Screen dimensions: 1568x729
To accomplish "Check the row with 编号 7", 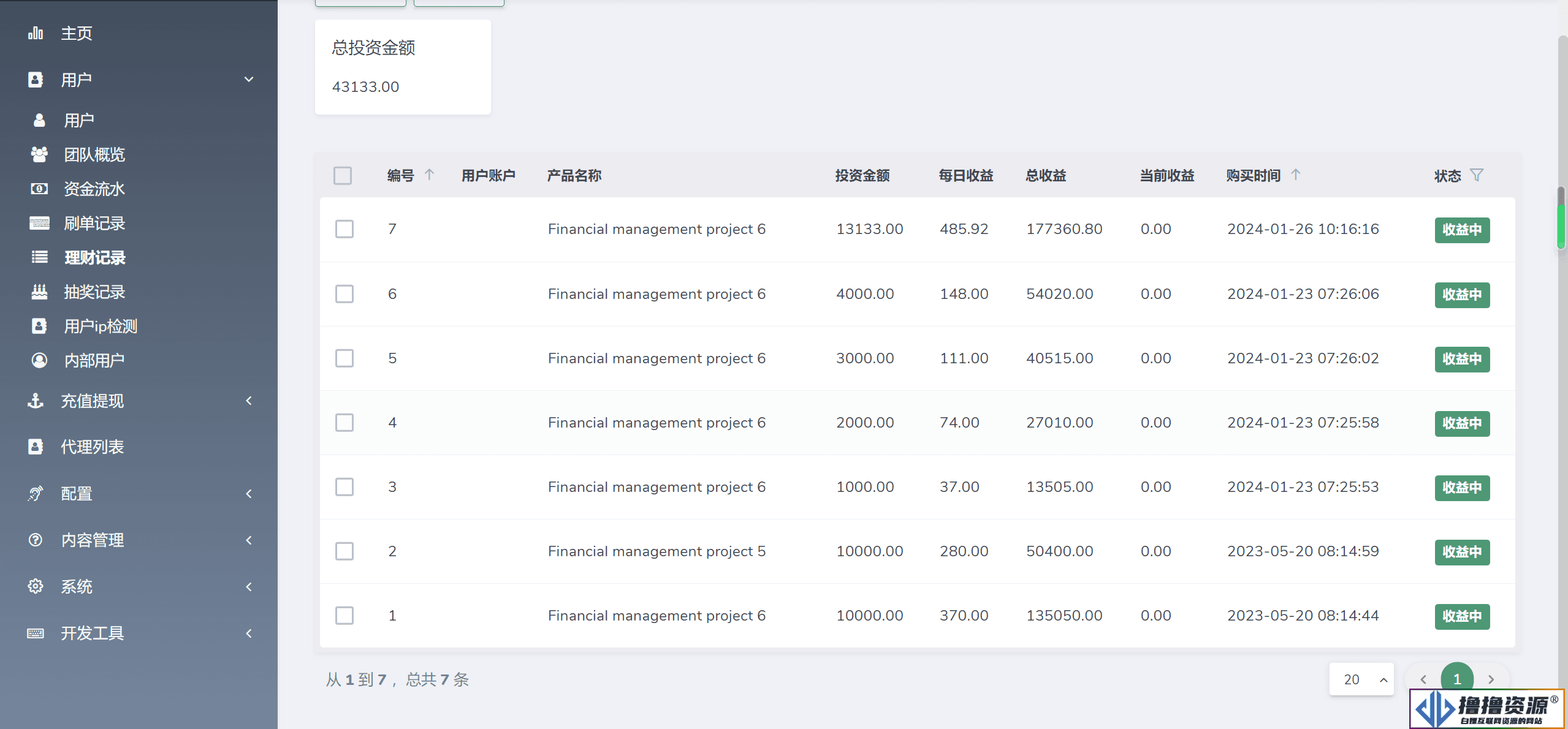I will point(344,229).
